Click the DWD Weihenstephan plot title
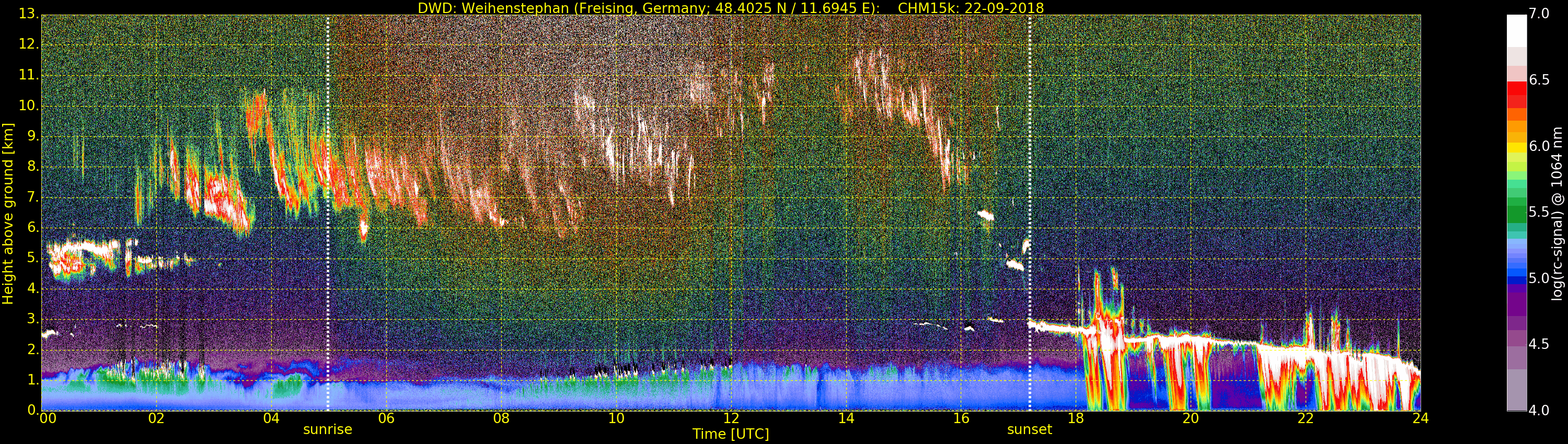 (731, 8)
